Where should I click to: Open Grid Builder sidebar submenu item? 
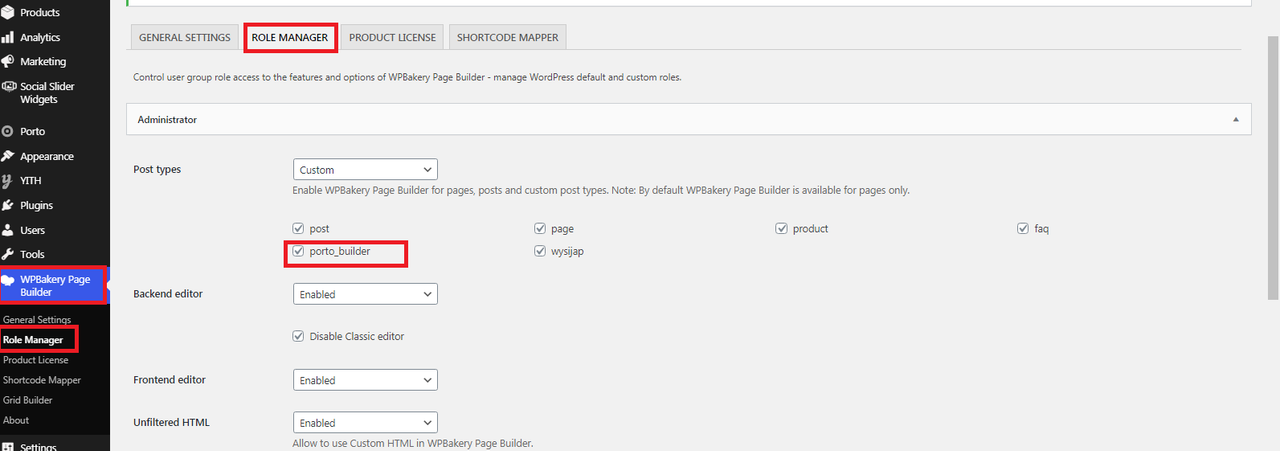28,400
